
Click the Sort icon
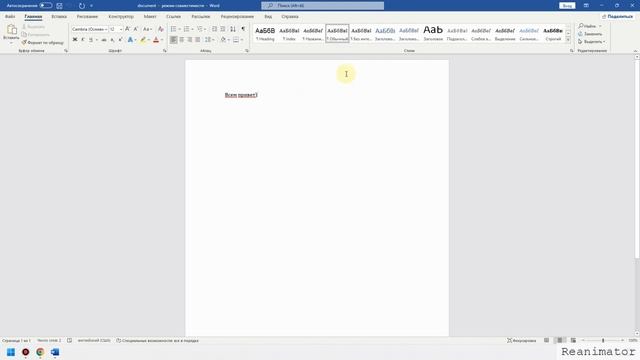233,29
